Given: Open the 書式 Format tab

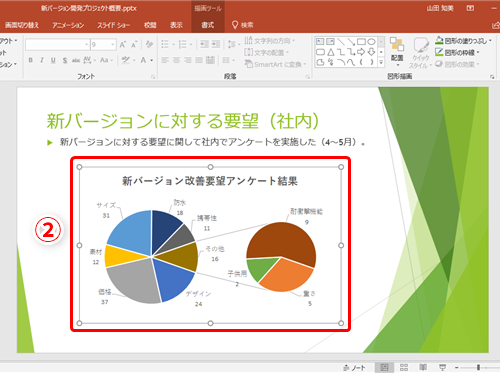Looking at the screenshot, I should click(x=208, y=25).
